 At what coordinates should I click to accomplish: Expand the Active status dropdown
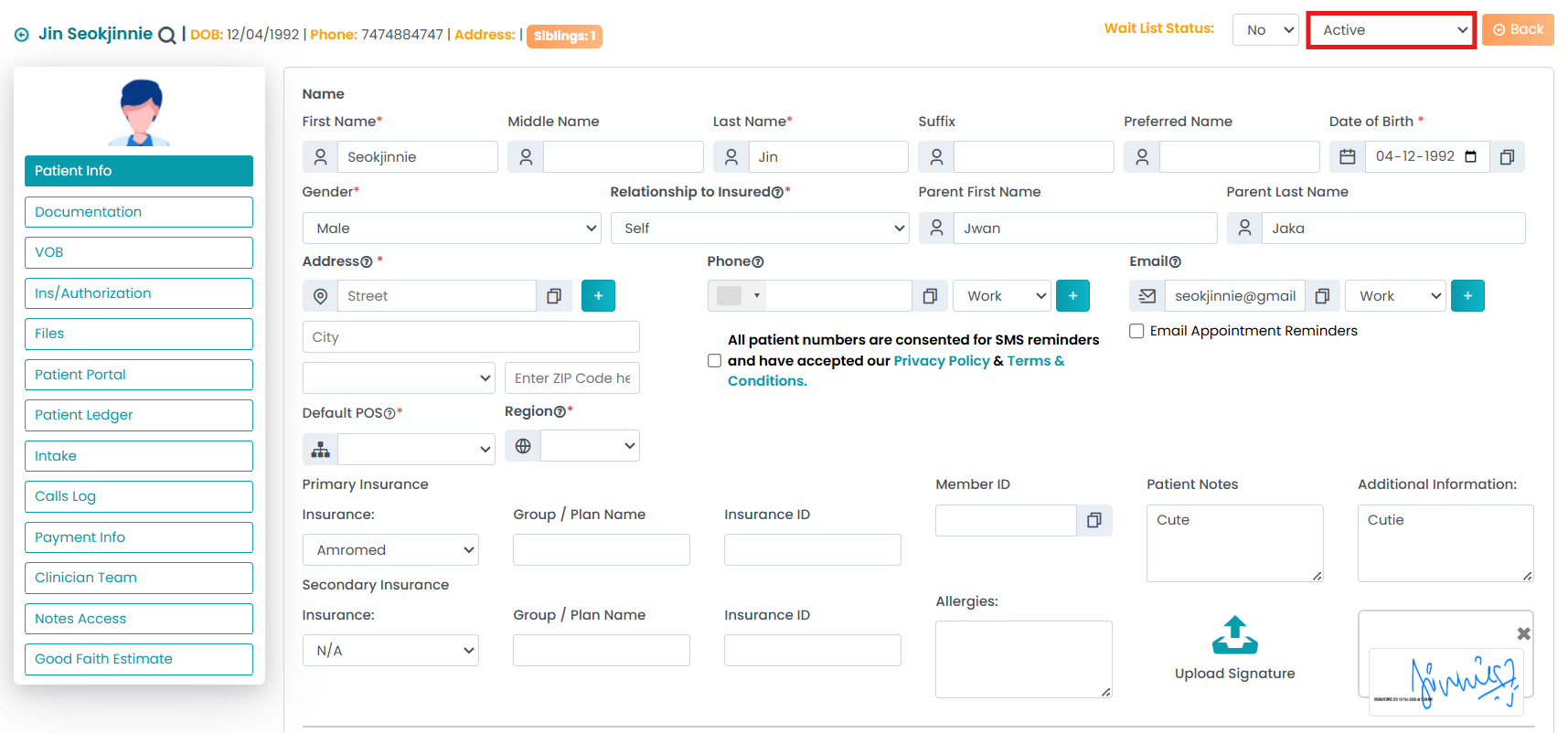click(1391, 30)
